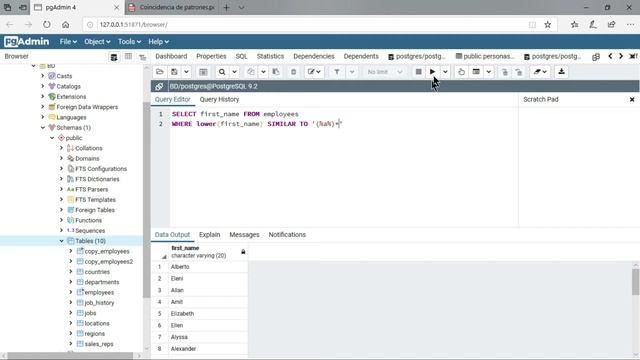This screenshot has height=360, width=640.
Task: Click Query Tool icon in Browser panel
Action: (x=114, y=57)
